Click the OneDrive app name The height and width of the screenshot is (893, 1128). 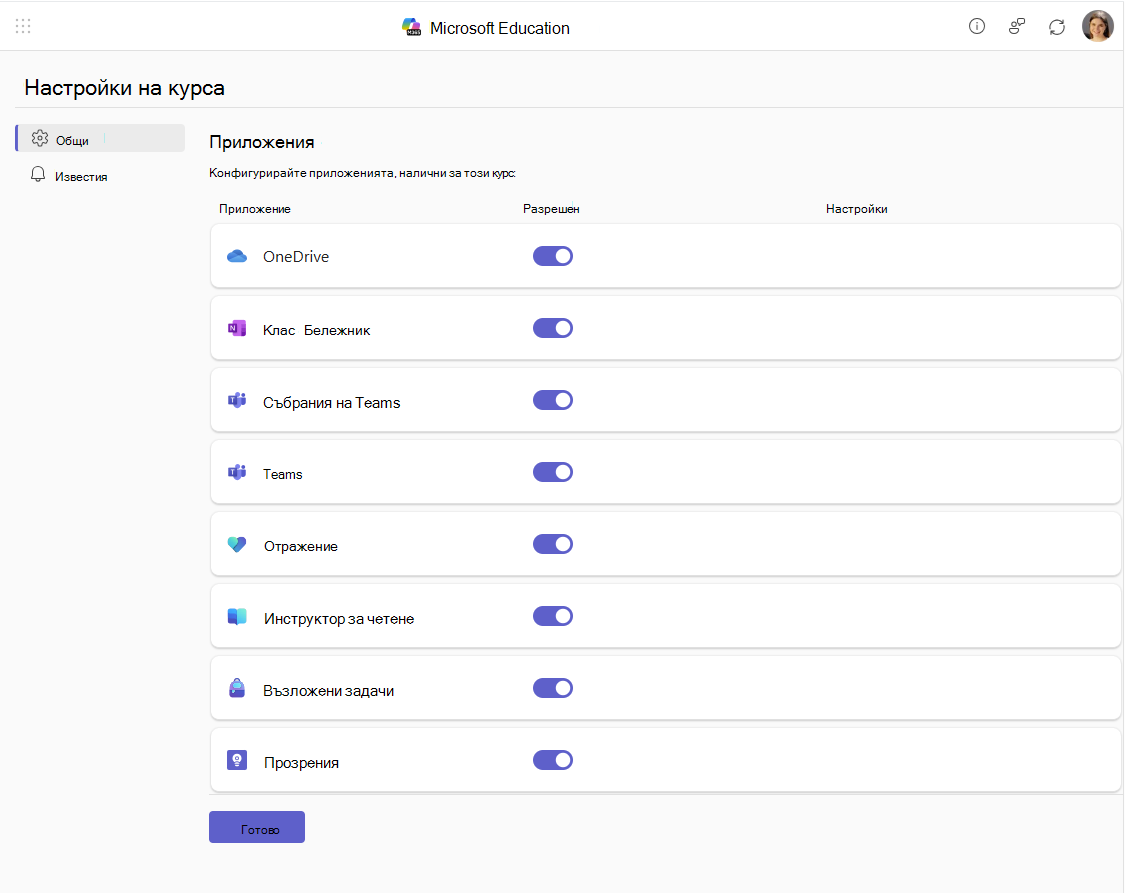[x=296, y=257]
